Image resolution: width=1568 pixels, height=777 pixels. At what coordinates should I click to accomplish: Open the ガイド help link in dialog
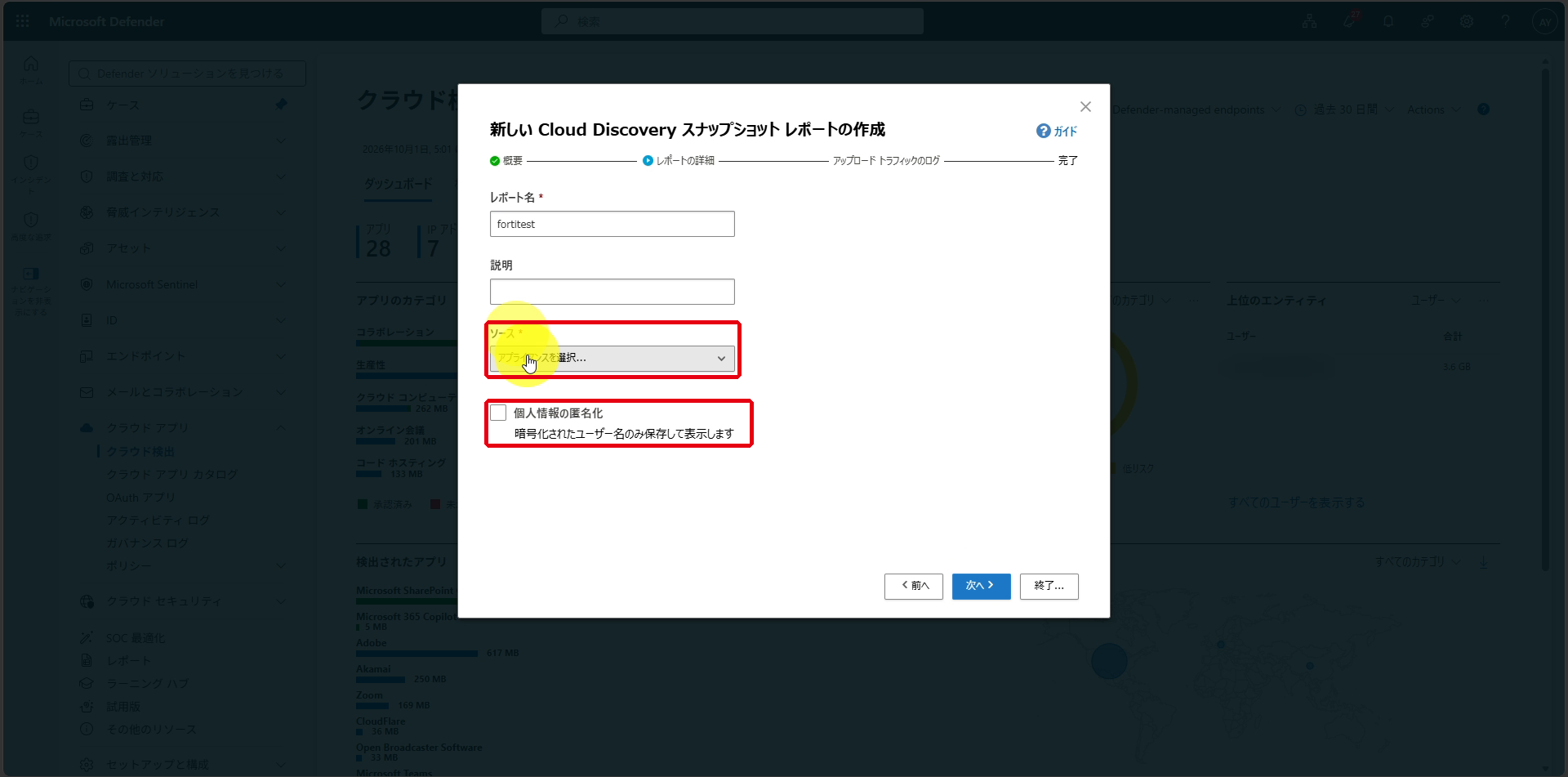tap(1057, 132)
